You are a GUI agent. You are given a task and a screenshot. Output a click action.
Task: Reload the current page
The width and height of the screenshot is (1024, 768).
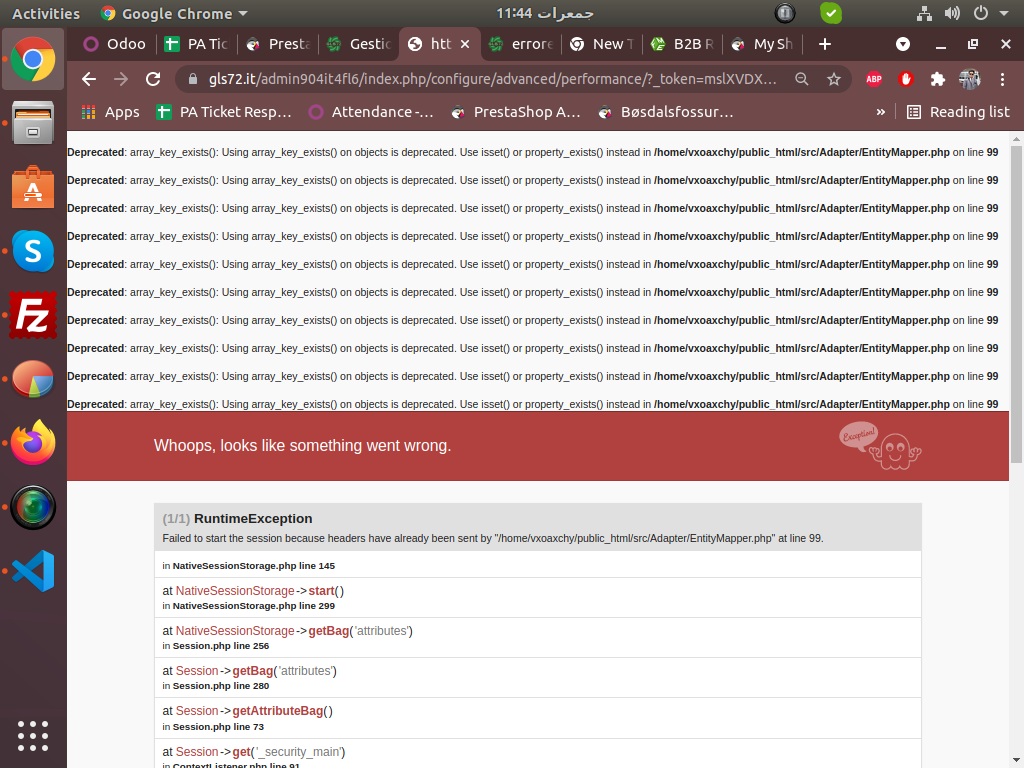click(x=153, y=79)
